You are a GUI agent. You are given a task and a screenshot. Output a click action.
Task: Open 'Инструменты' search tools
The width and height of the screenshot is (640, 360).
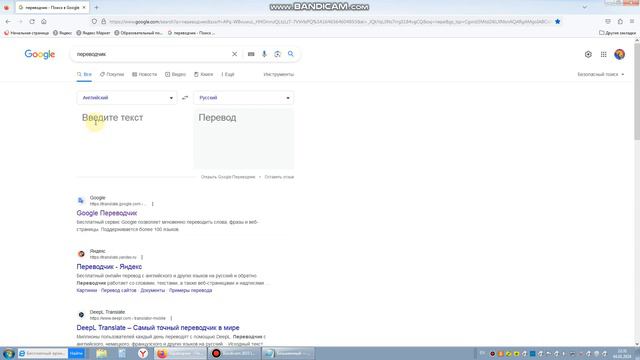279,74
